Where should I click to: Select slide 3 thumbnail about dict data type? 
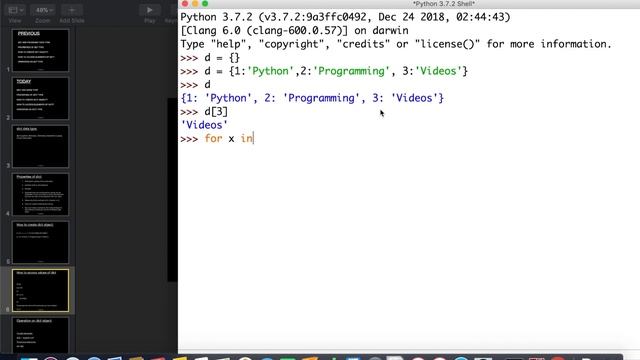coord(40,146)
